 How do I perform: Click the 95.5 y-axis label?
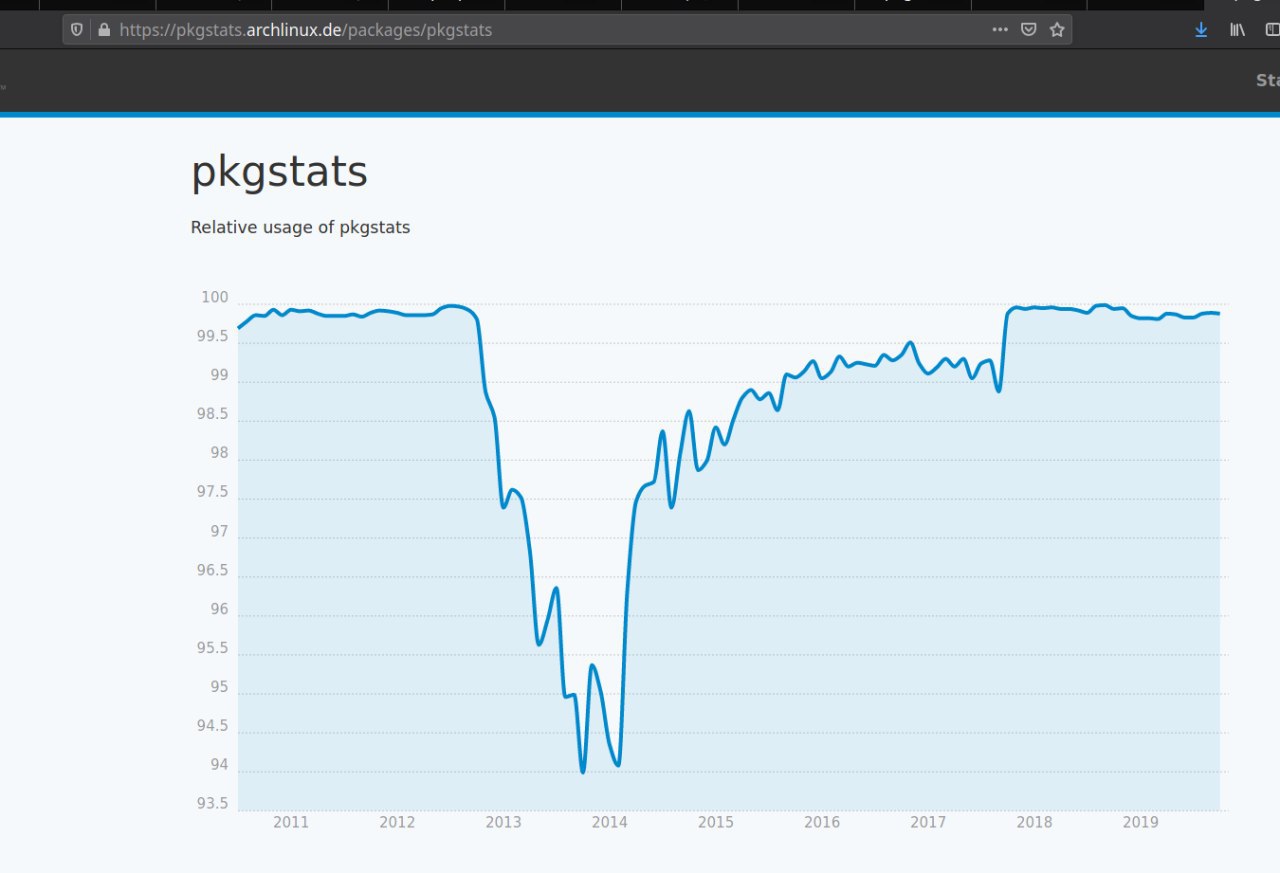coord(212,648)
